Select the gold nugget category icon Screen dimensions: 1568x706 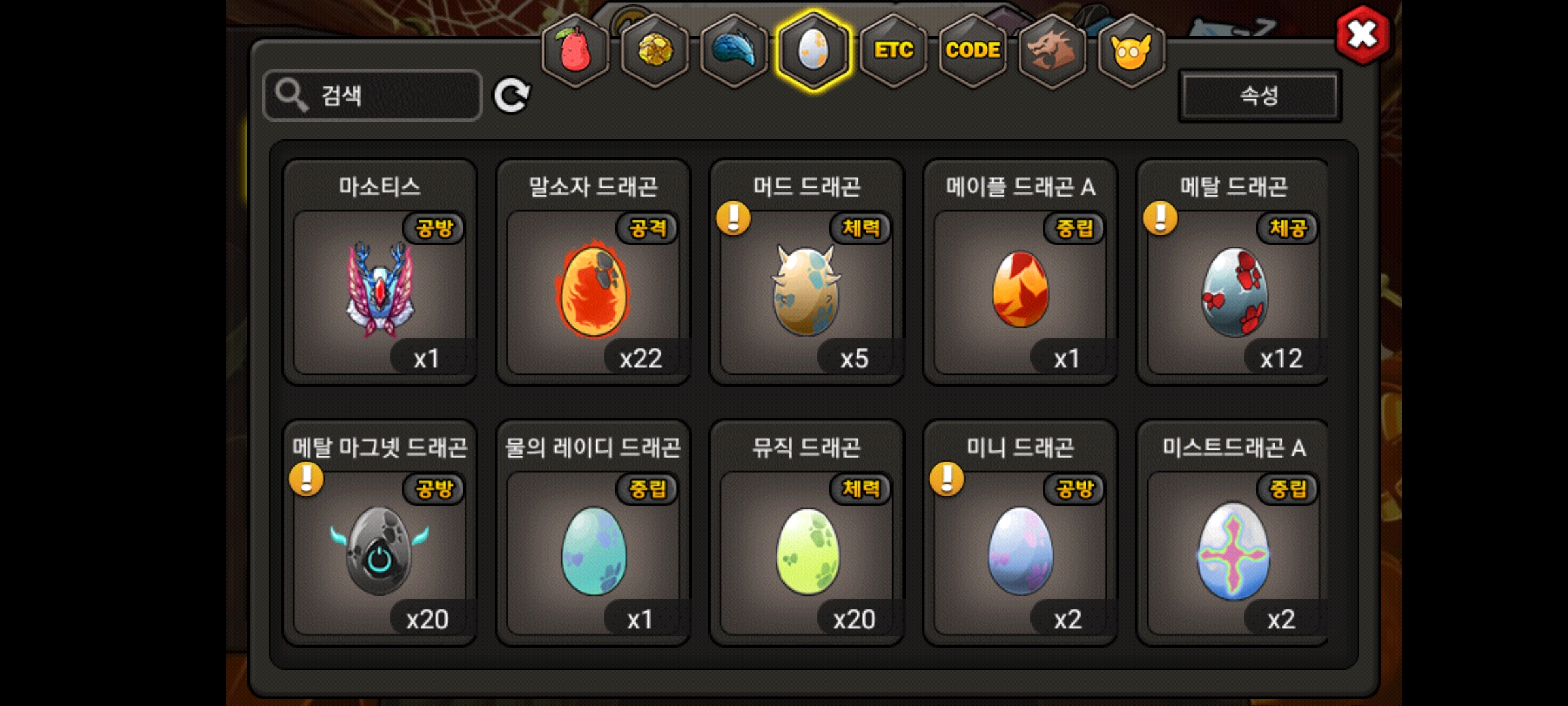(x=655, y=50)
